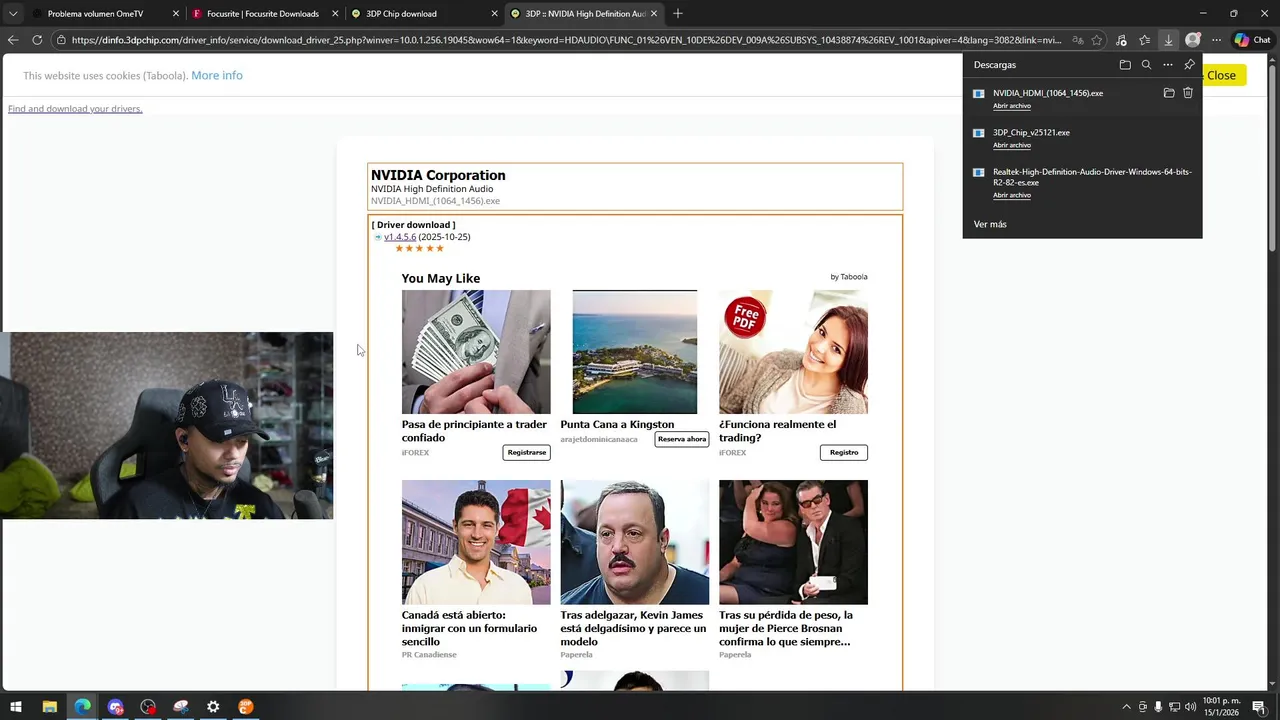The image size is (1280, 720).
Task: Open Copilot Chat button
Action: point(1253,40)
